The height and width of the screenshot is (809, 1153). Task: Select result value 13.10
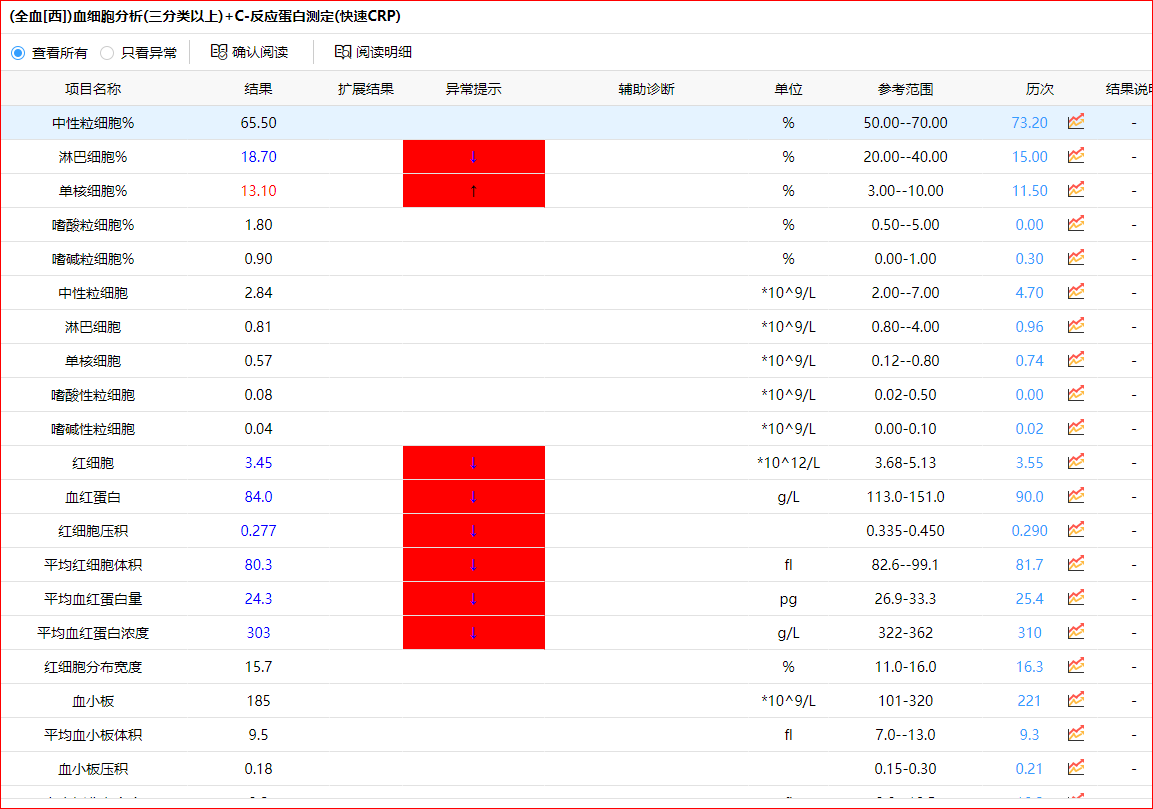tap(259, 190)
